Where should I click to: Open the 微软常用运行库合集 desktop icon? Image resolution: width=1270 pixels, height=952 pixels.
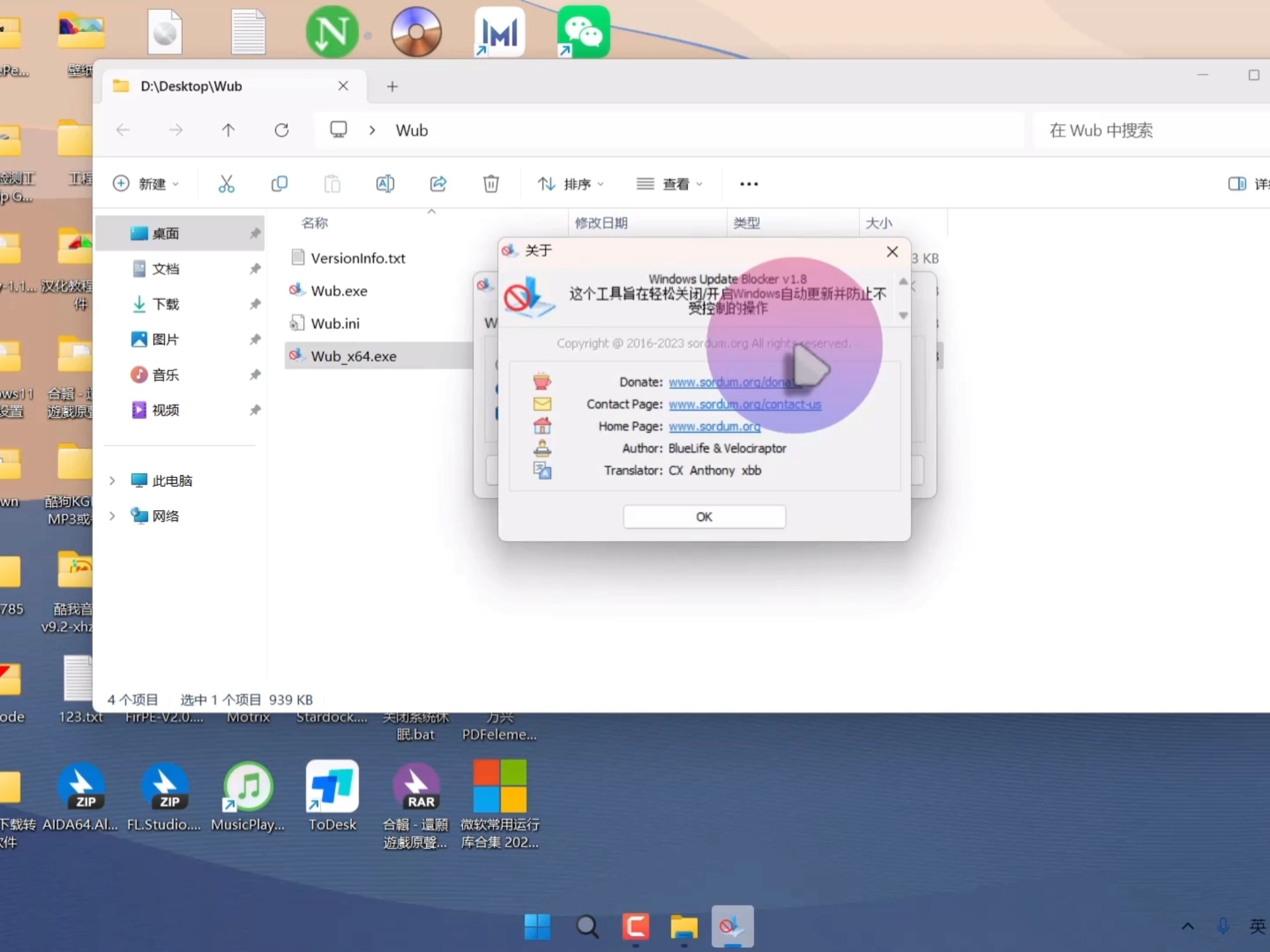[x=499, y=804]
